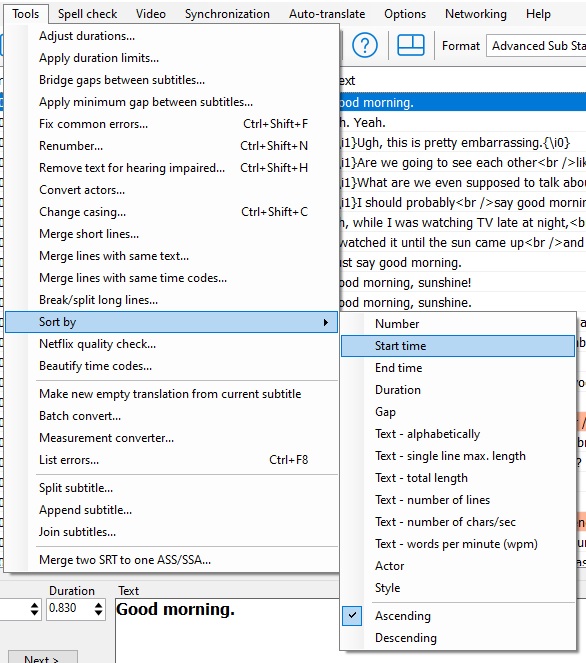Adjust the Duration 0.830 spinner arrows
Image resolution: width=586 pixels, height=663 pixels.
98,609
